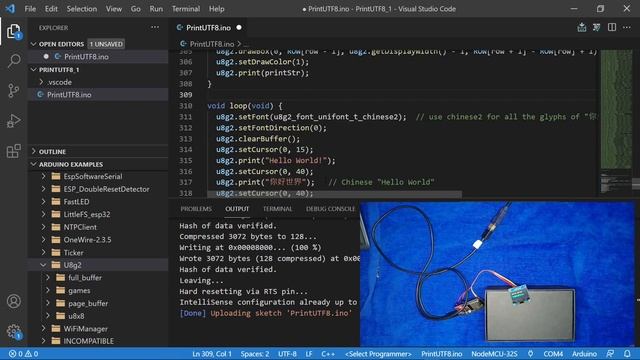Collapse the PRINTUTF8_1 folder section
This screenshot has width=640, height=360.
click(x=33, y=70)
